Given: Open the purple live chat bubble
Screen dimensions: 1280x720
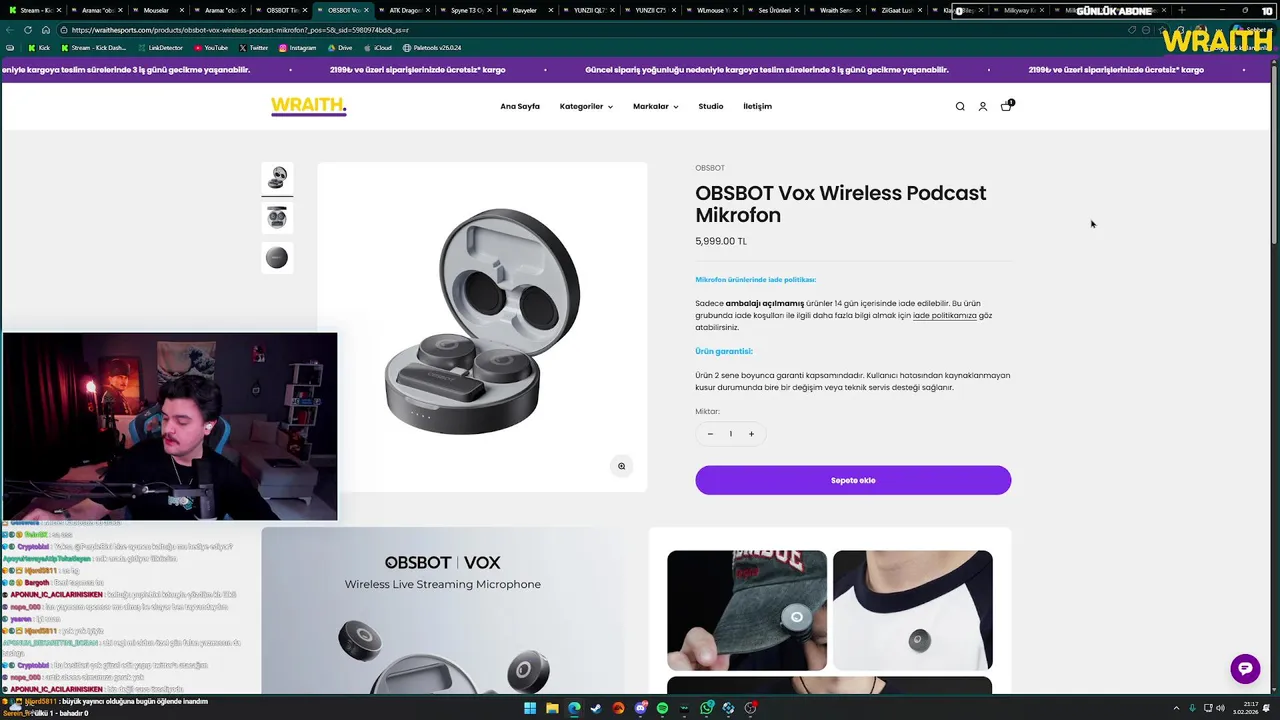Looking at the screenshot, I should tap(1245, 669).
